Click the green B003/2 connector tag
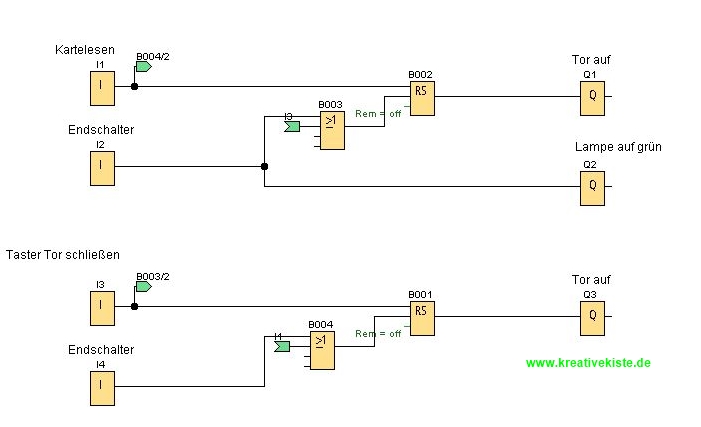The width and height of the screenshot is (701, 427). coord(143,286)
